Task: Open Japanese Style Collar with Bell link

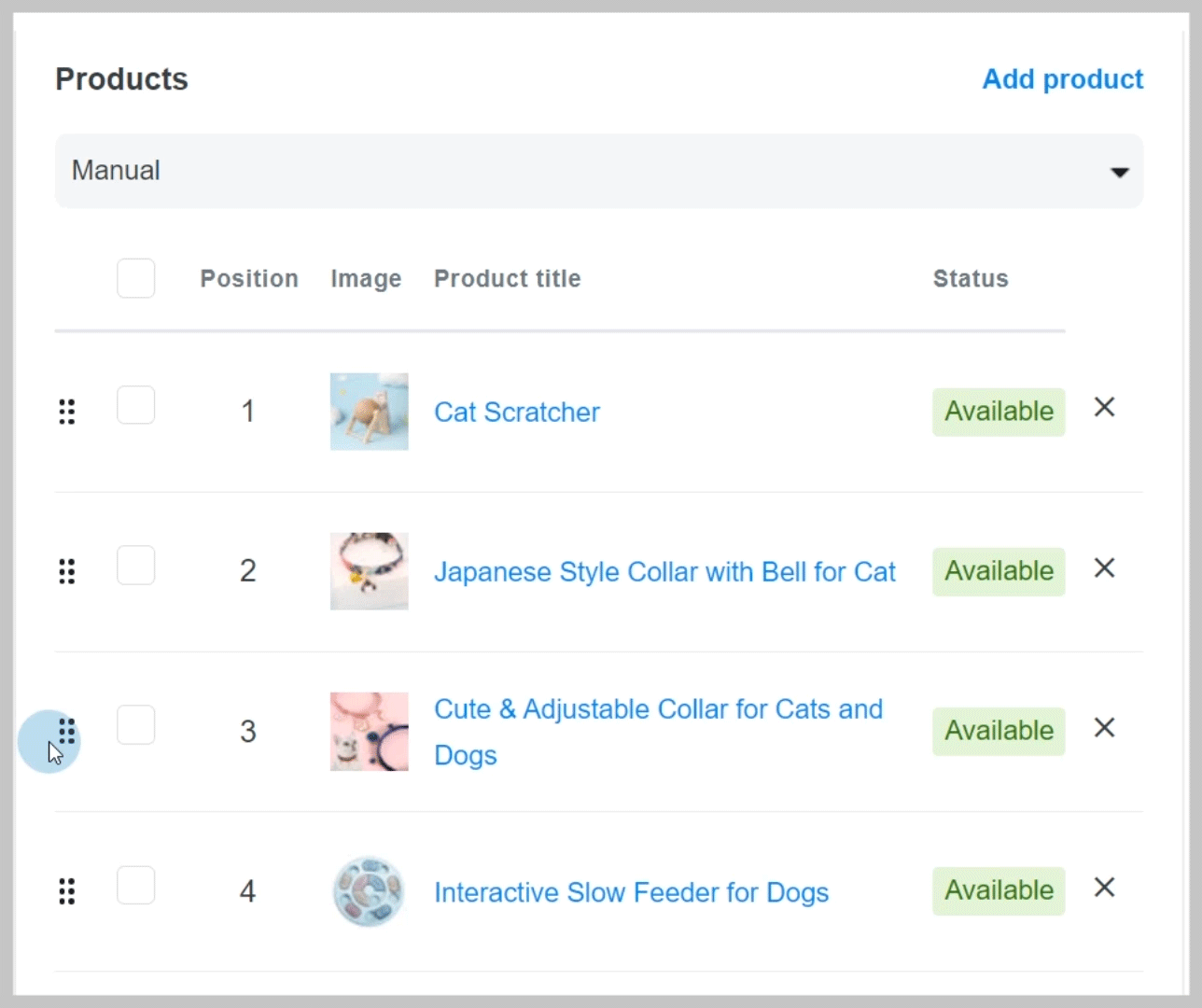Action: click(x=664, y=572)
